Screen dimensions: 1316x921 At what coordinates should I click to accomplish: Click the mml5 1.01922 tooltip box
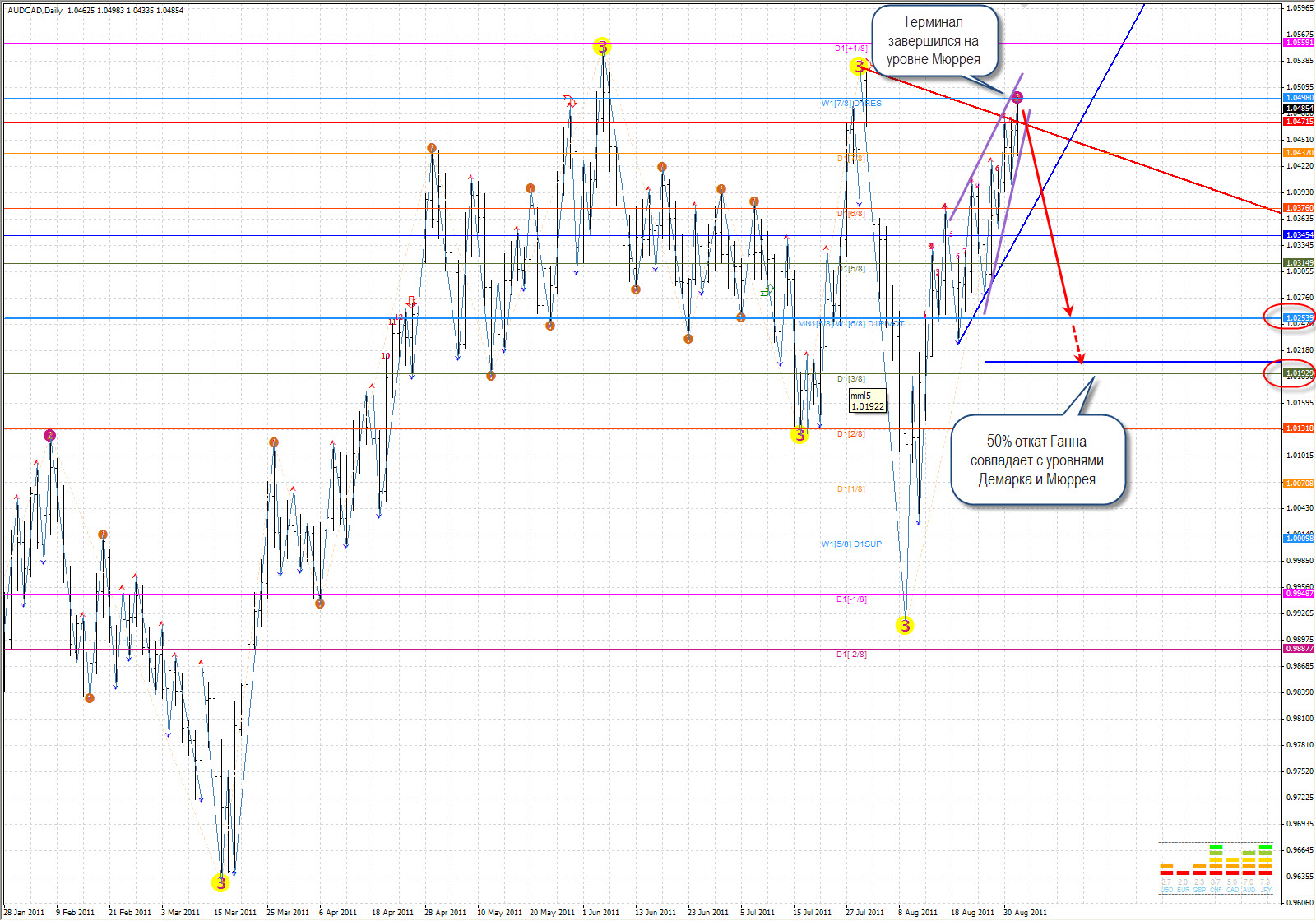pyautogui.click(x=868, y=400)
